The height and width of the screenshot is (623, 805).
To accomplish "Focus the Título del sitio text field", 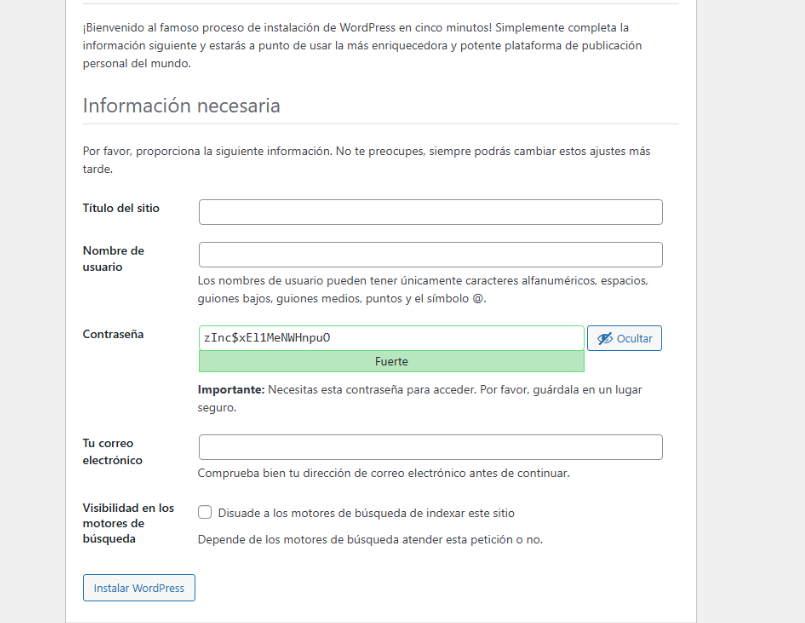I will [430, 212].
